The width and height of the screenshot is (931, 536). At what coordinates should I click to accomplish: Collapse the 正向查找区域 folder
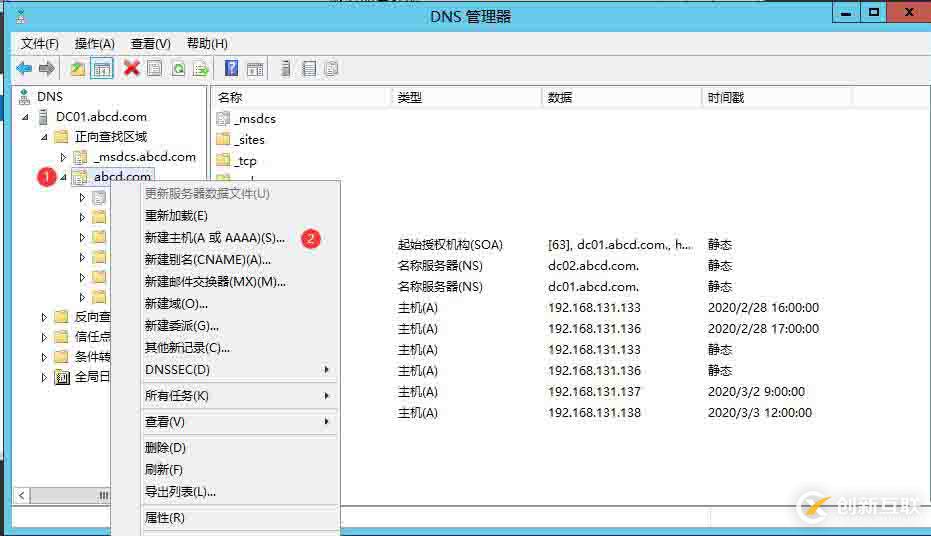pos(45,137)
